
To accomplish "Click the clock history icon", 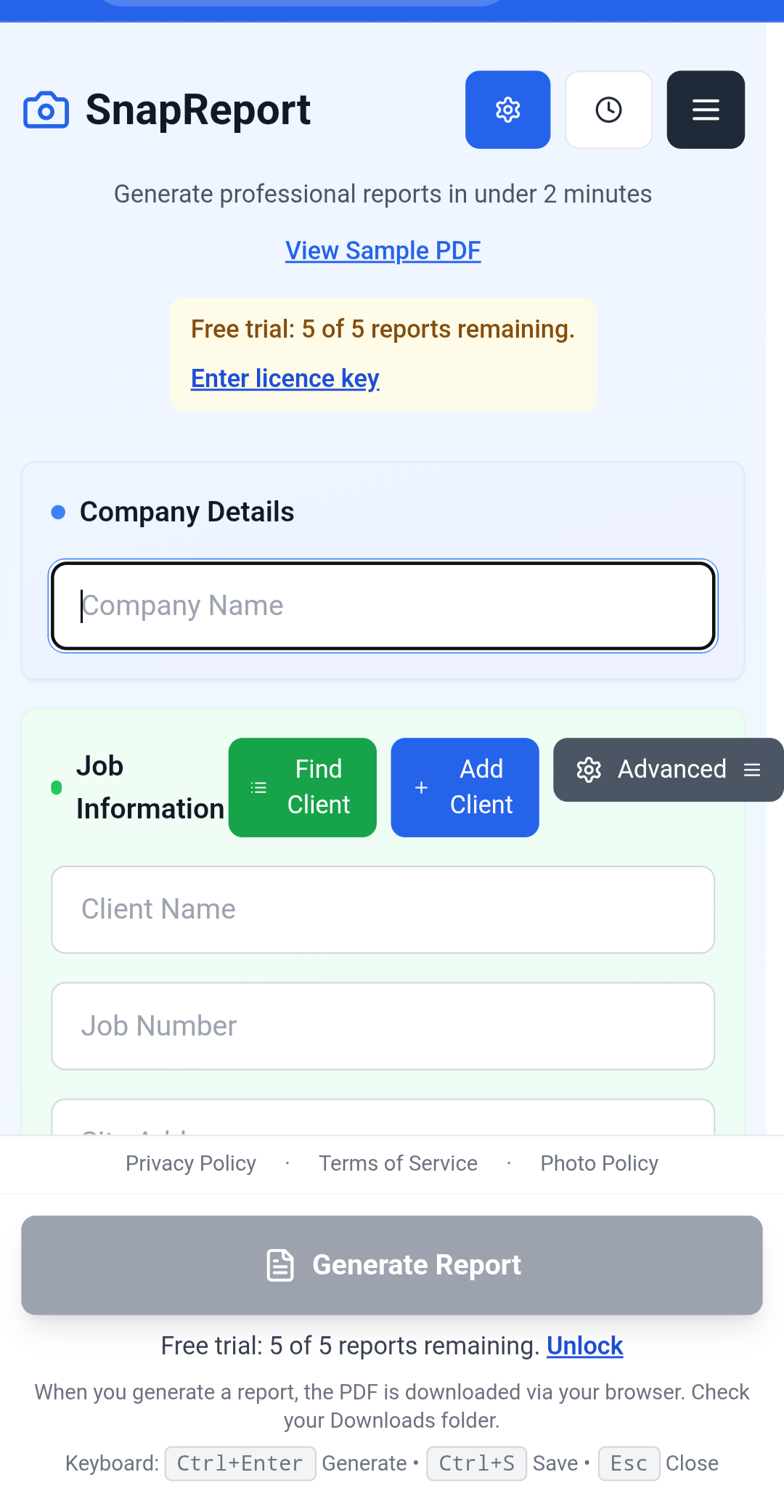I will tap(609, 110).
